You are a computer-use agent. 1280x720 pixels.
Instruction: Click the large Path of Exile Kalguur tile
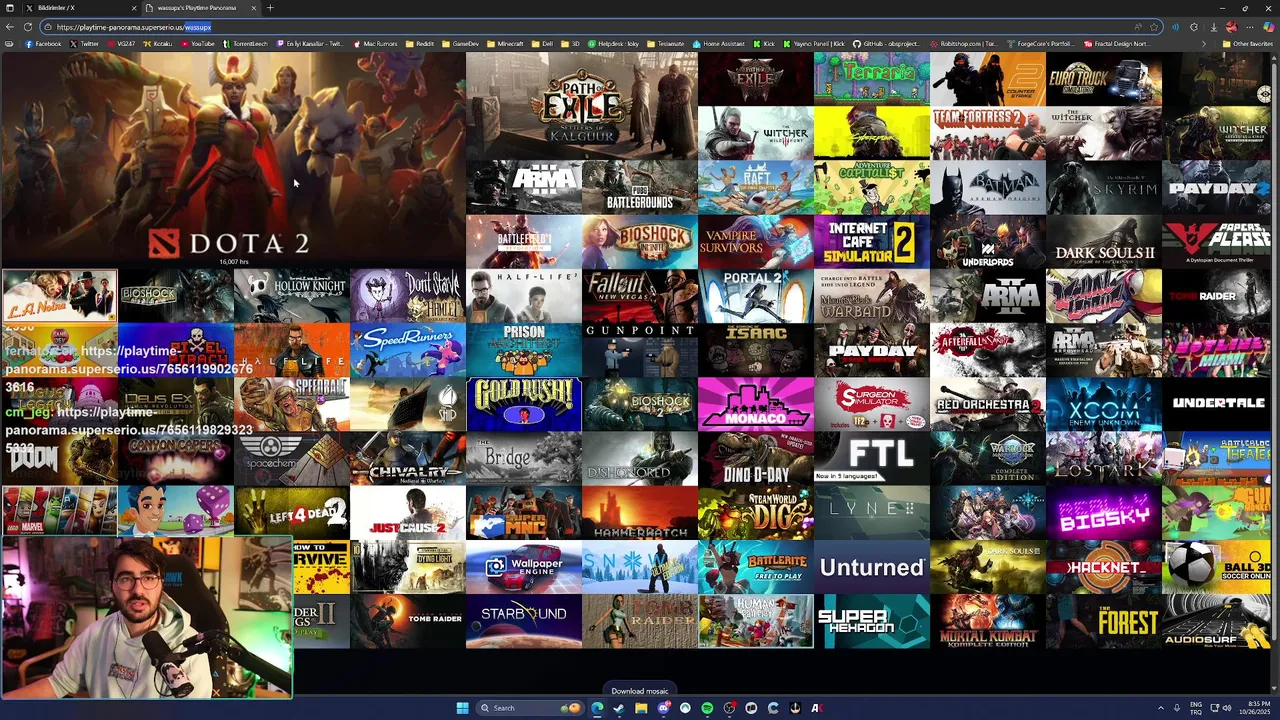tap(582, 107)
